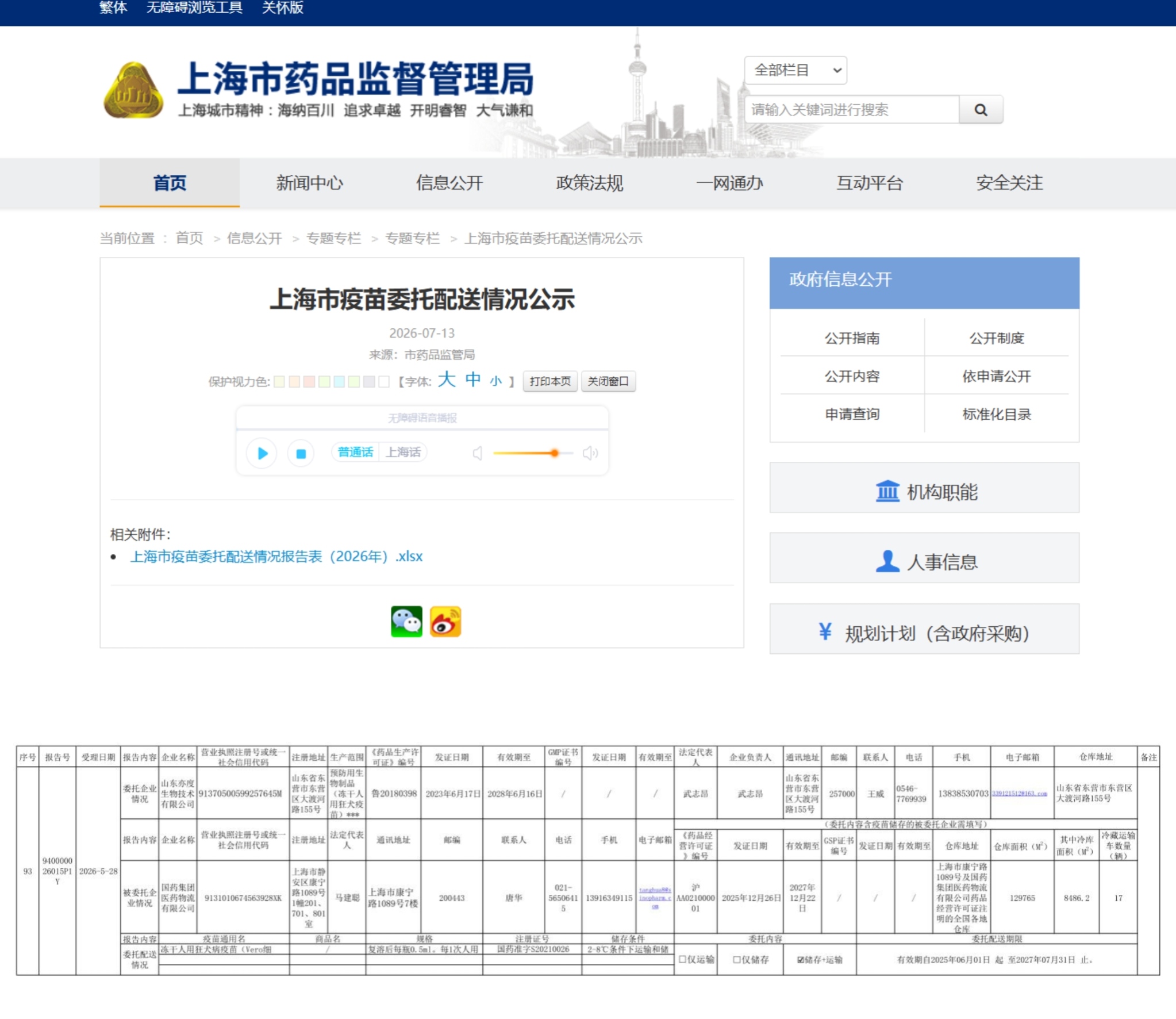This screenshot has height=1019, width=1176.
Task: Stop the audio broadcast playback
Action: [x=301, y=453]
